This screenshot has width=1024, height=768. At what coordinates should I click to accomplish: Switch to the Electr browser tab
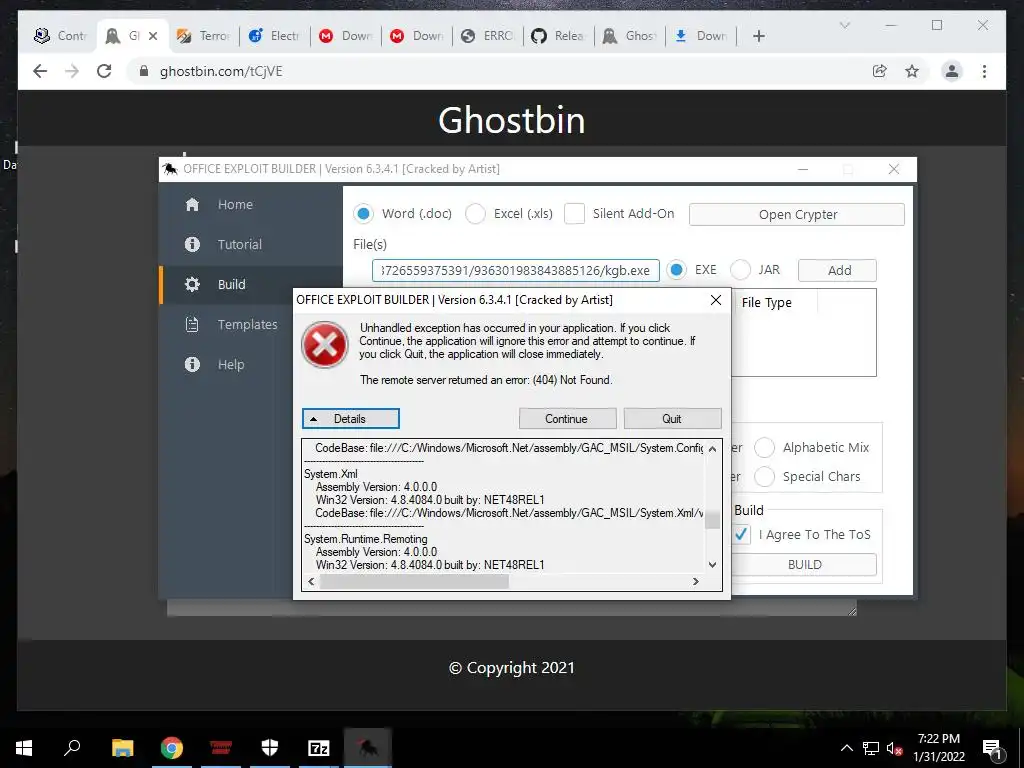[x=274, y=36]
